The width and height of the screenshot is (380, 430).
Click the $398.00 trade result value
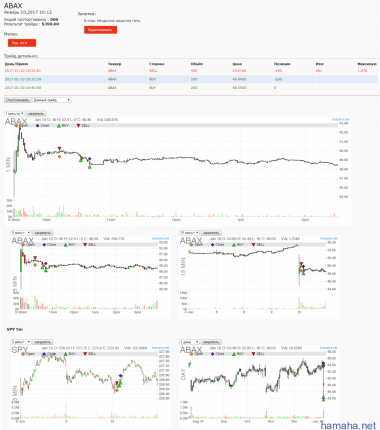pos(50,24)
